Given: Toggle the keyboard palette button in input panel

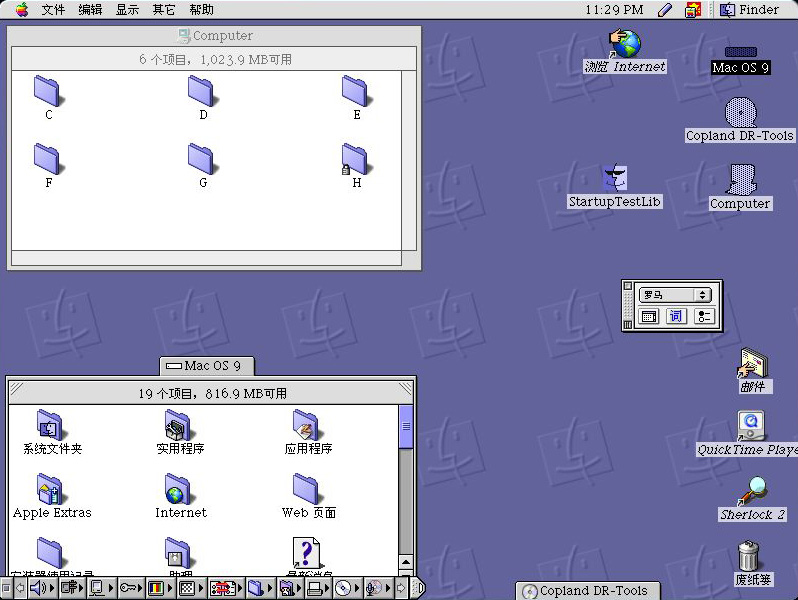Looking at the screenshot, I should tap(649, 316).
